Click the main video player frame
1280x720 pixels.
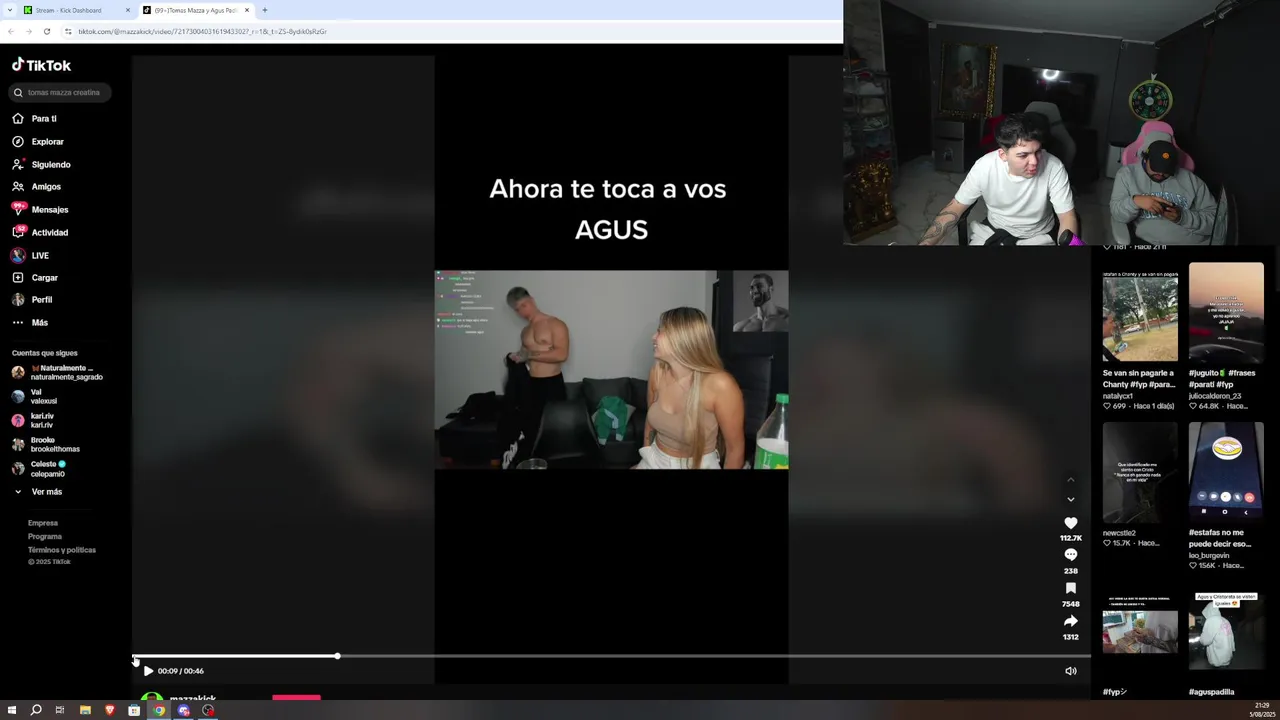[x=611, y=369]
